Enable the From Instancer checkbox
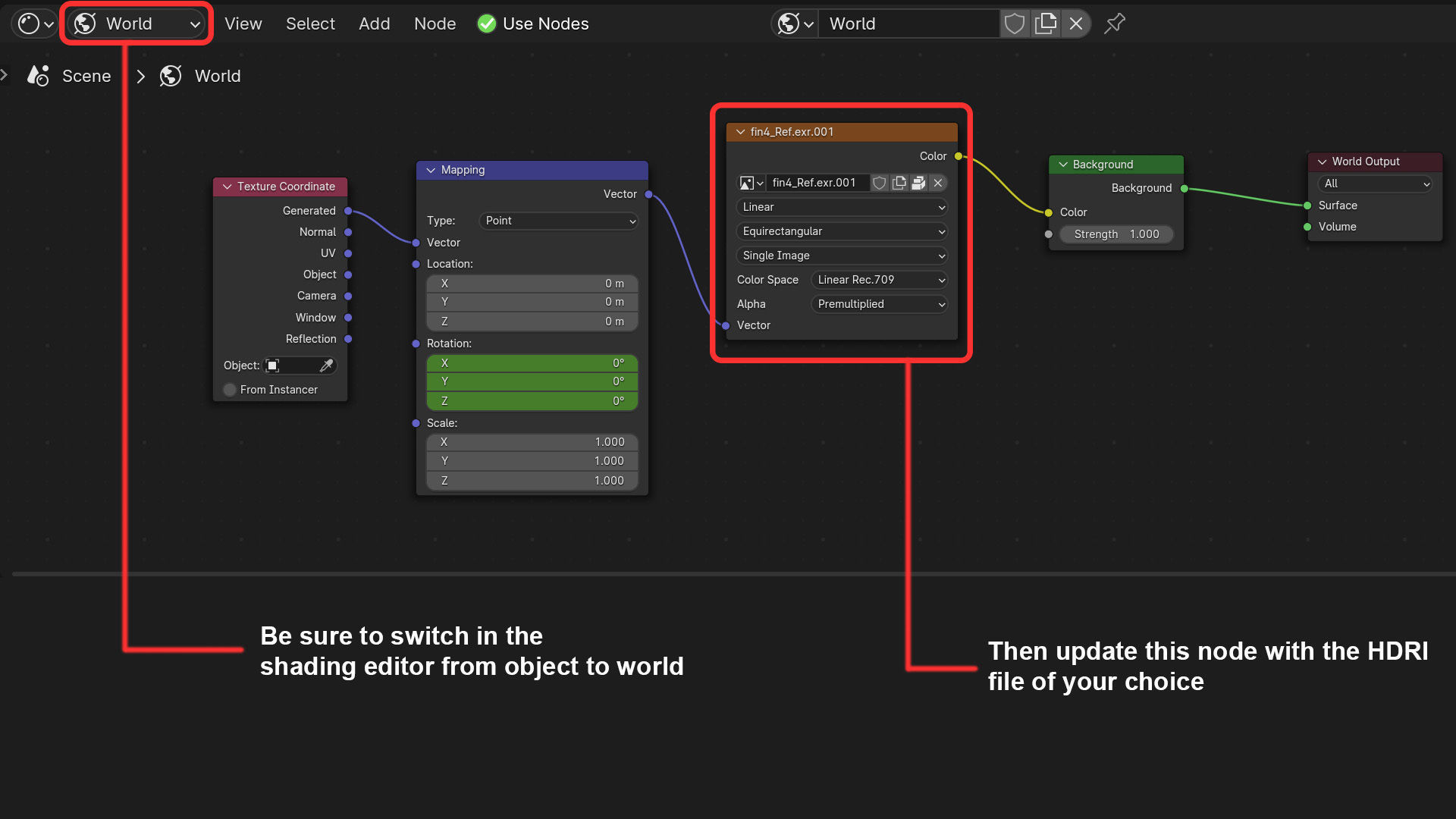This screenshot has height=819, width=1456. [230, 390]
